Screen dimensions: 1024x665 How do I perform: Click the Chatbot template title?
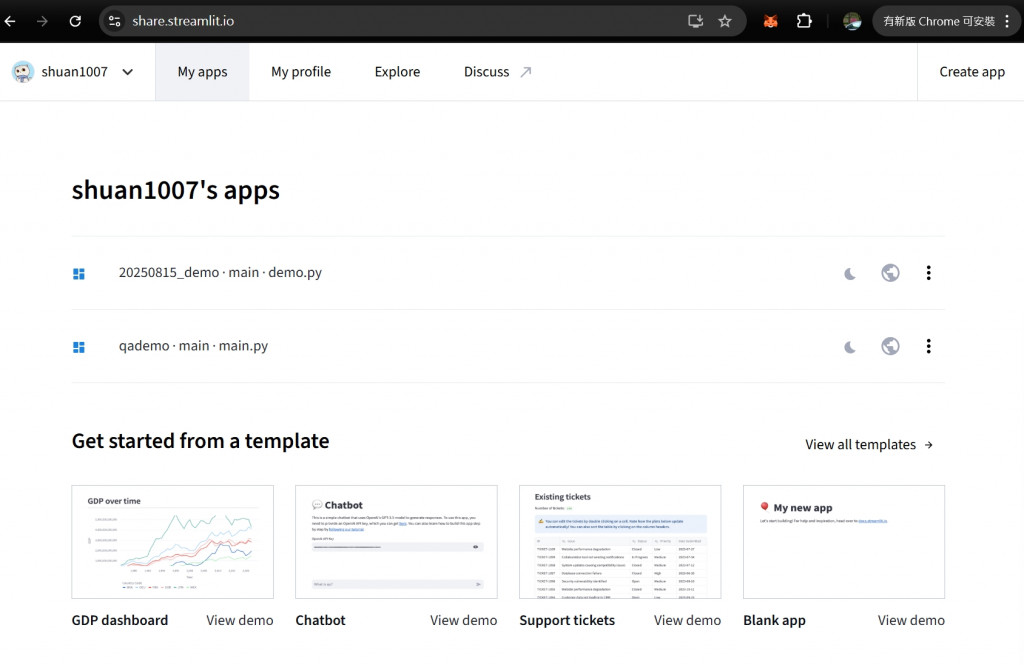tap(320, 620)
